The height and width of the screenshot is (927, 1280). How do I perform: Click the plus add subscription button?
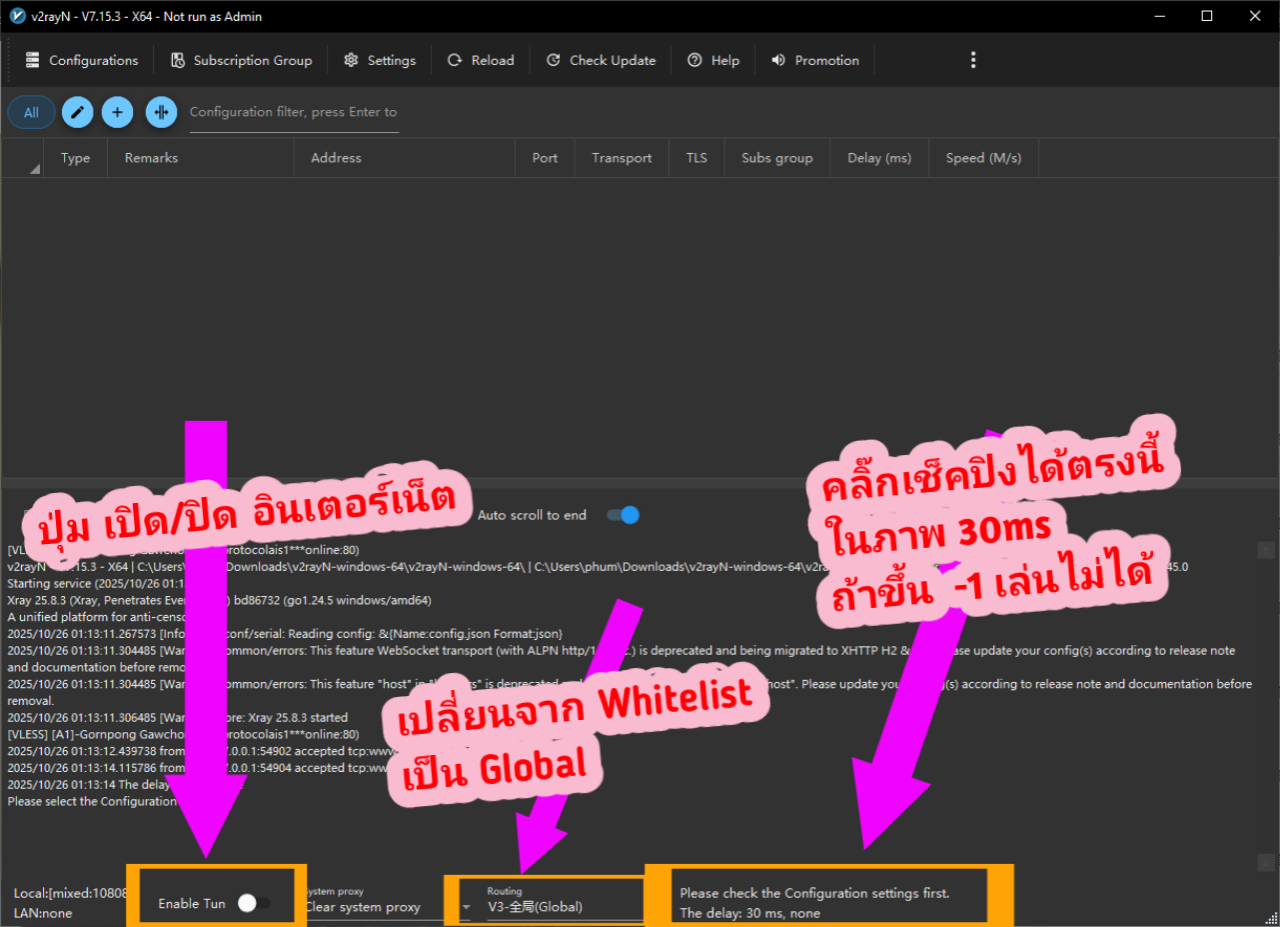(x=117, y=112)
